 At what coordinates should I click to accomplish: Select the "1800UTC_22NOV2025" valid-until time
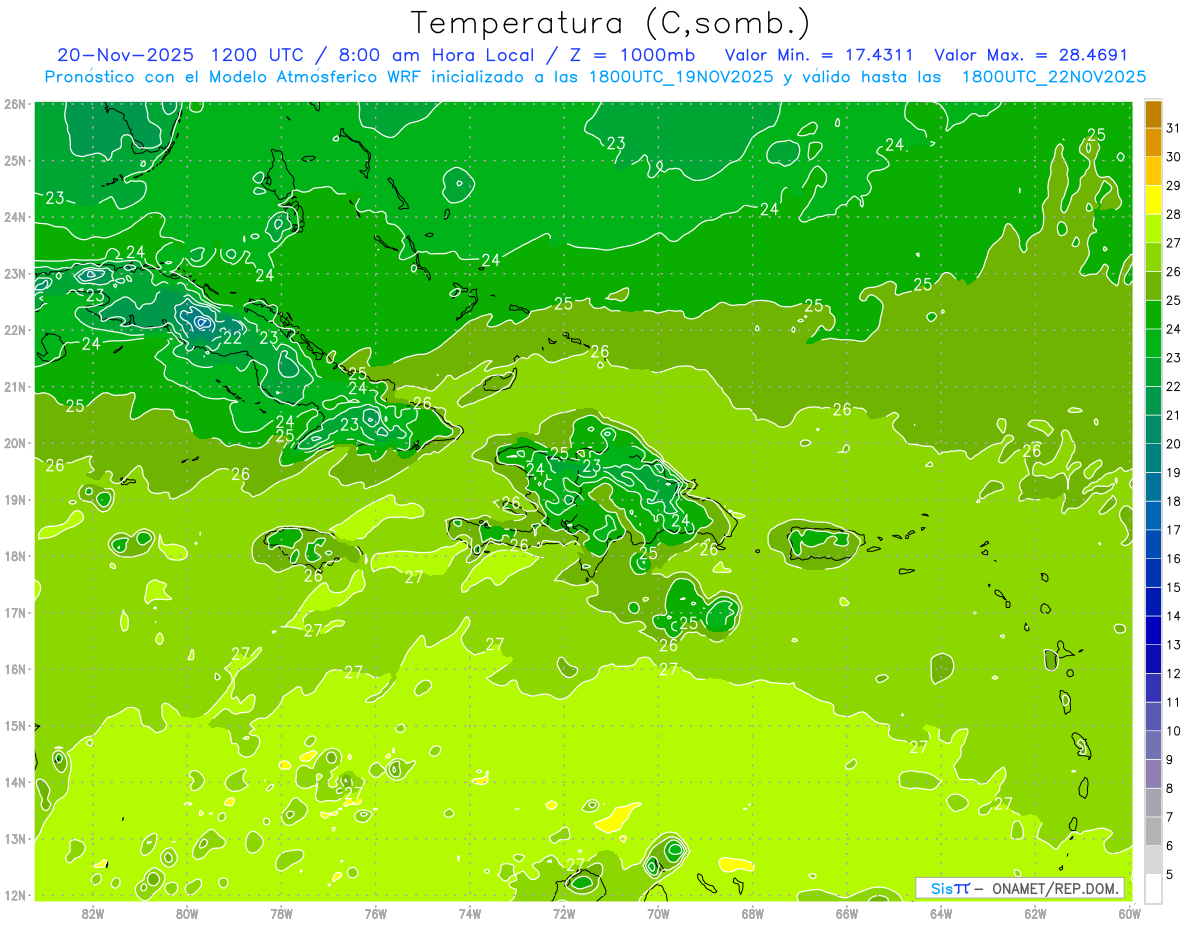pos(1053,76)
